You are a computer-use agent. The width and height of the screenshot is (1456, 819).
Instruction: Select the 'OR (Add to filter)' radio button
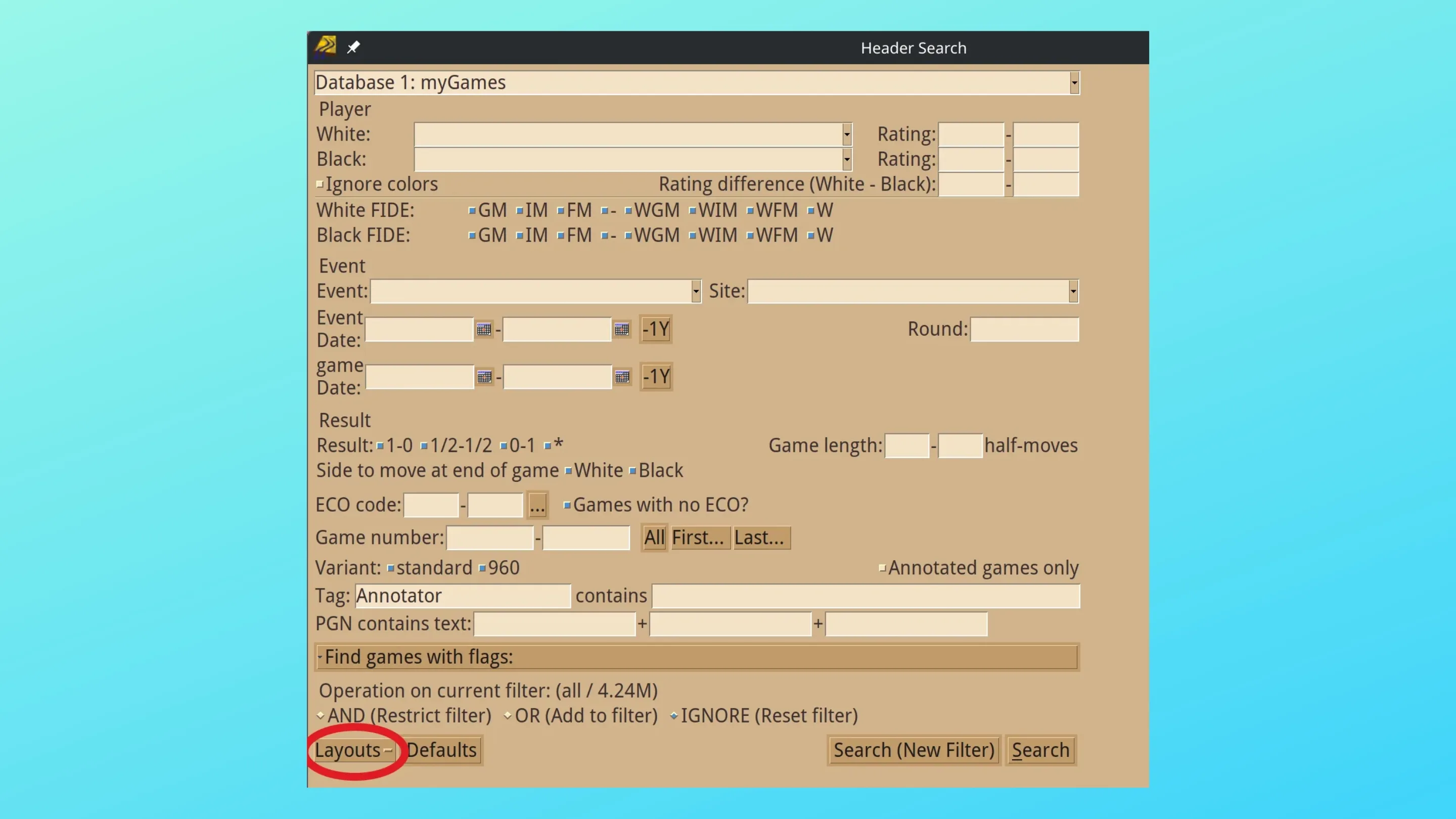pos(508,715)
